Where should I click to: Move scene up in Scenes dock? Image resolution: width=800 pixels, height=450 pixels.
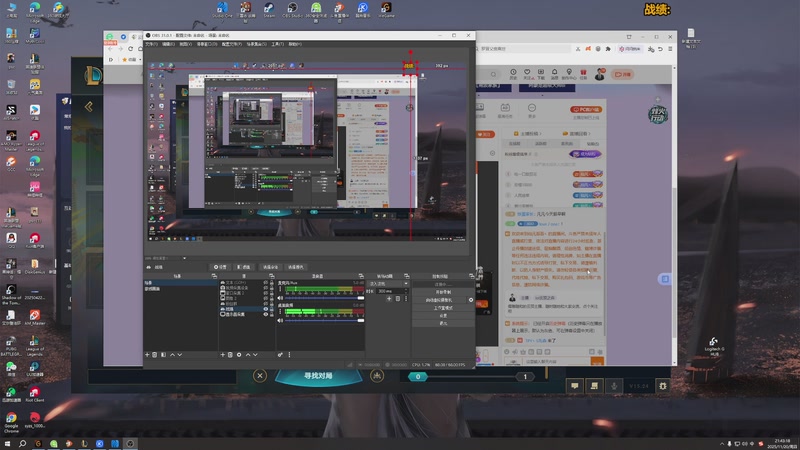[172, 355]
